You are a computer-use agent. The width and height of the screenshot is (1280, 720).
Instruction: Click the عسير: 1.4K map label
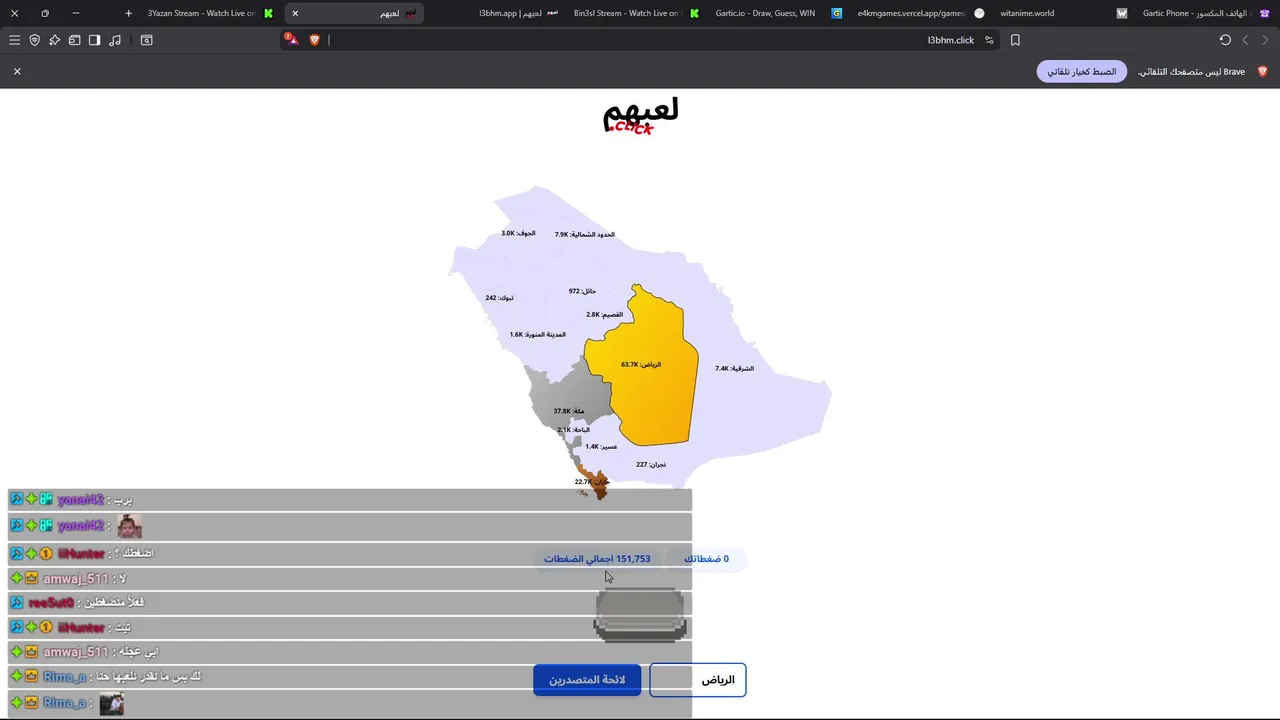[x=601, y=447]
